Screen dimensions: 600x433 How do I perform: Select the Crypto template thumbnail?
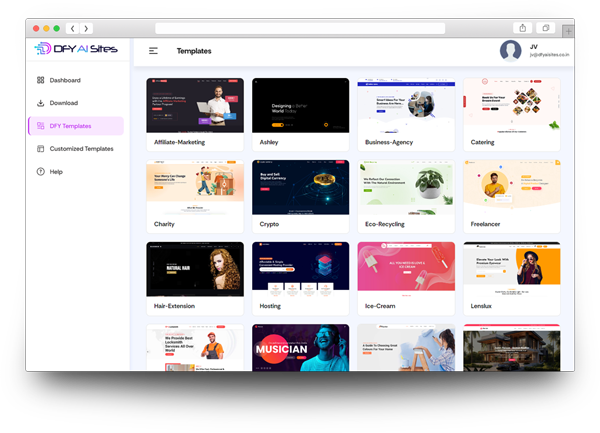click(x=300, y=187)
